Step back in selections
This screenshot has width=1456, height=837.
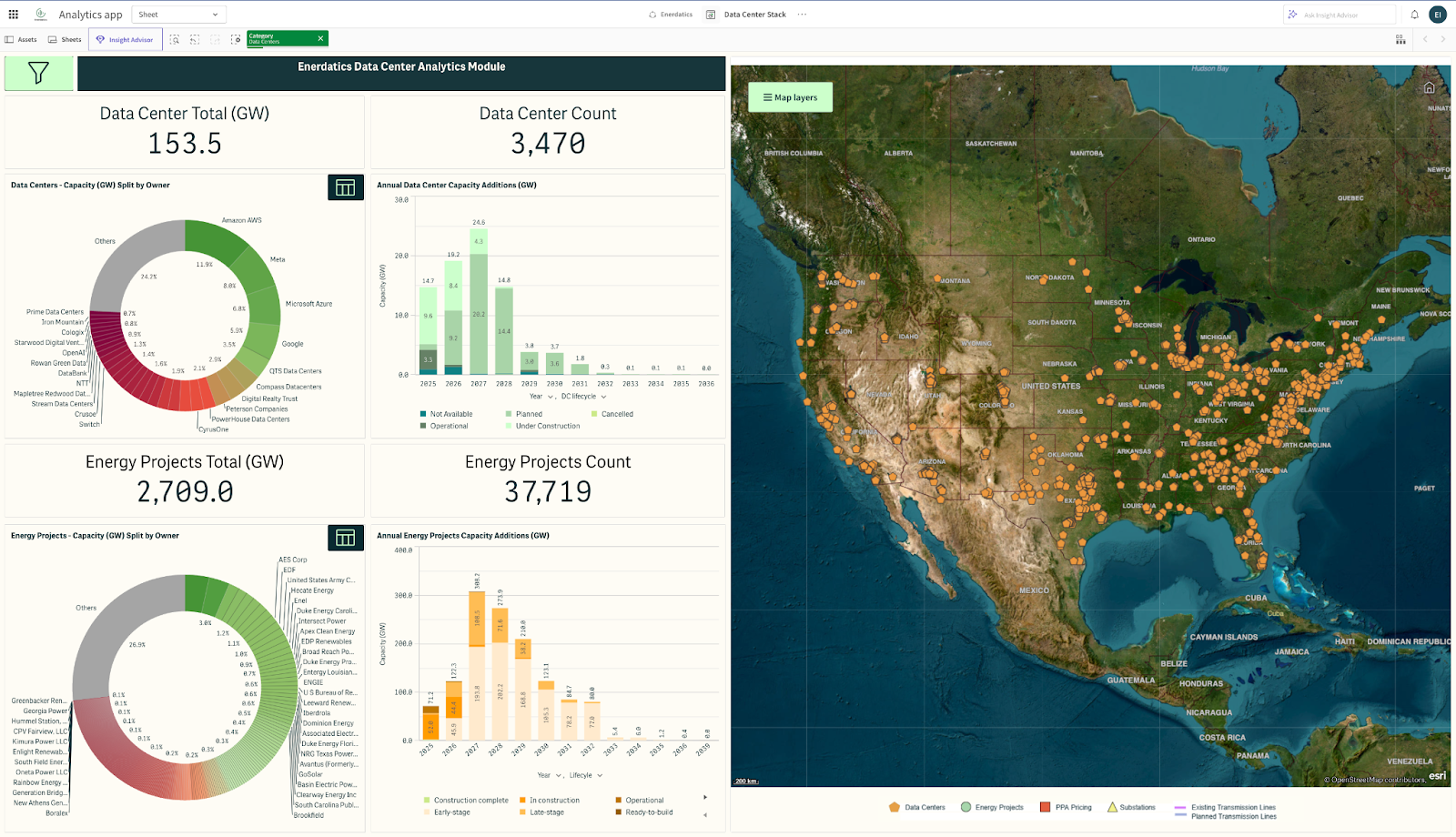(x=195, y=40)
